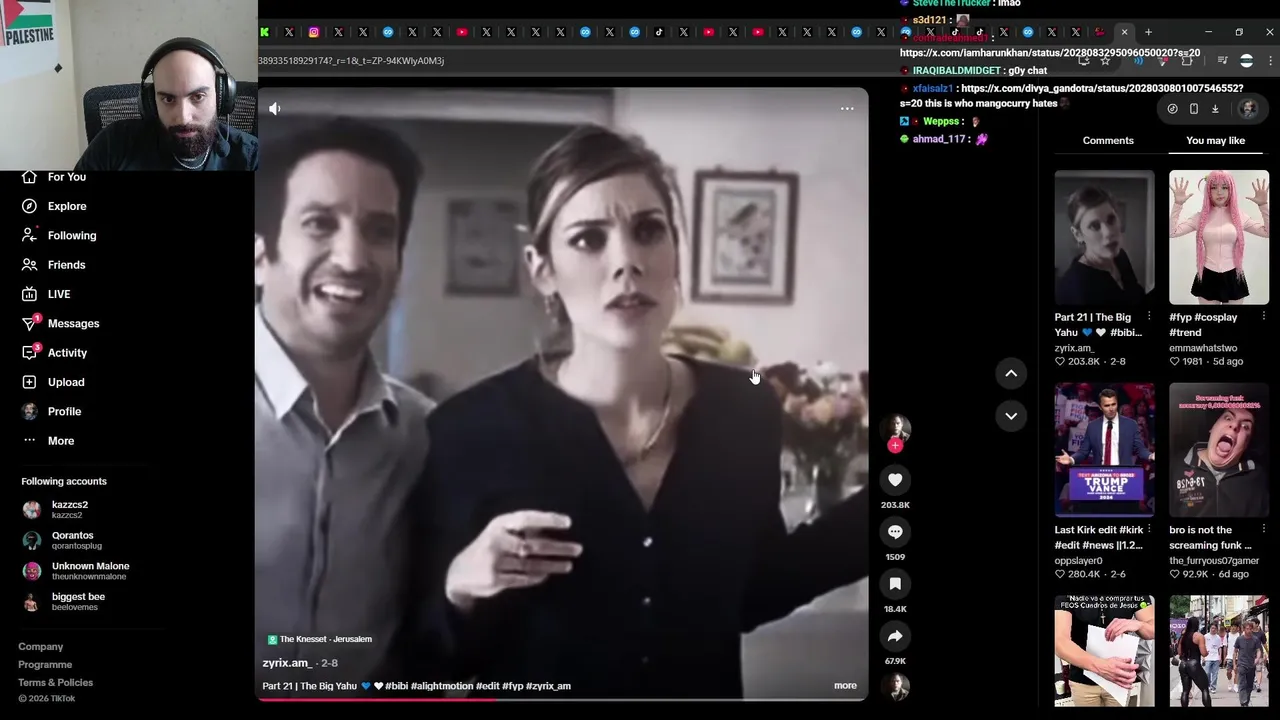Toggle the bookmark save button on video
The height and width of the screenshot is (720, 1280).
[895, 584]
